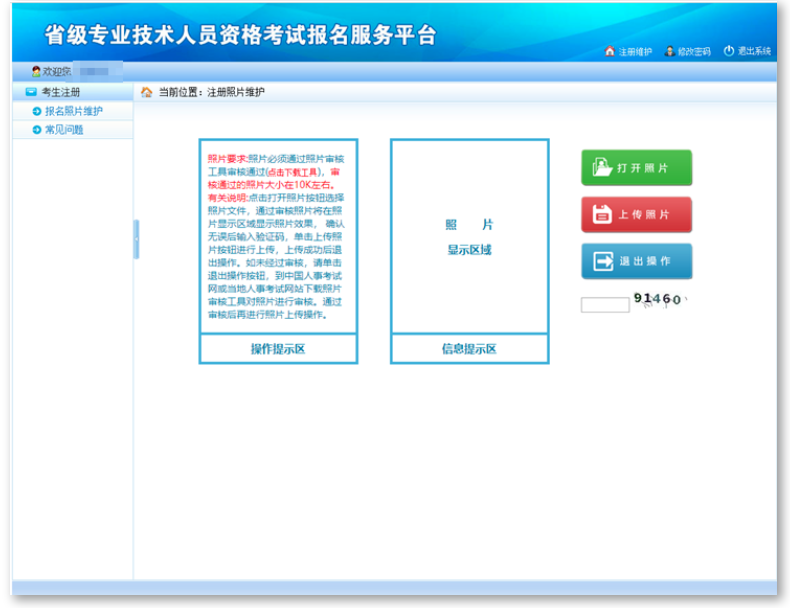Click the exit arrow icon on 退出操作
The image size is (790, 608).
tap(603, 261)
